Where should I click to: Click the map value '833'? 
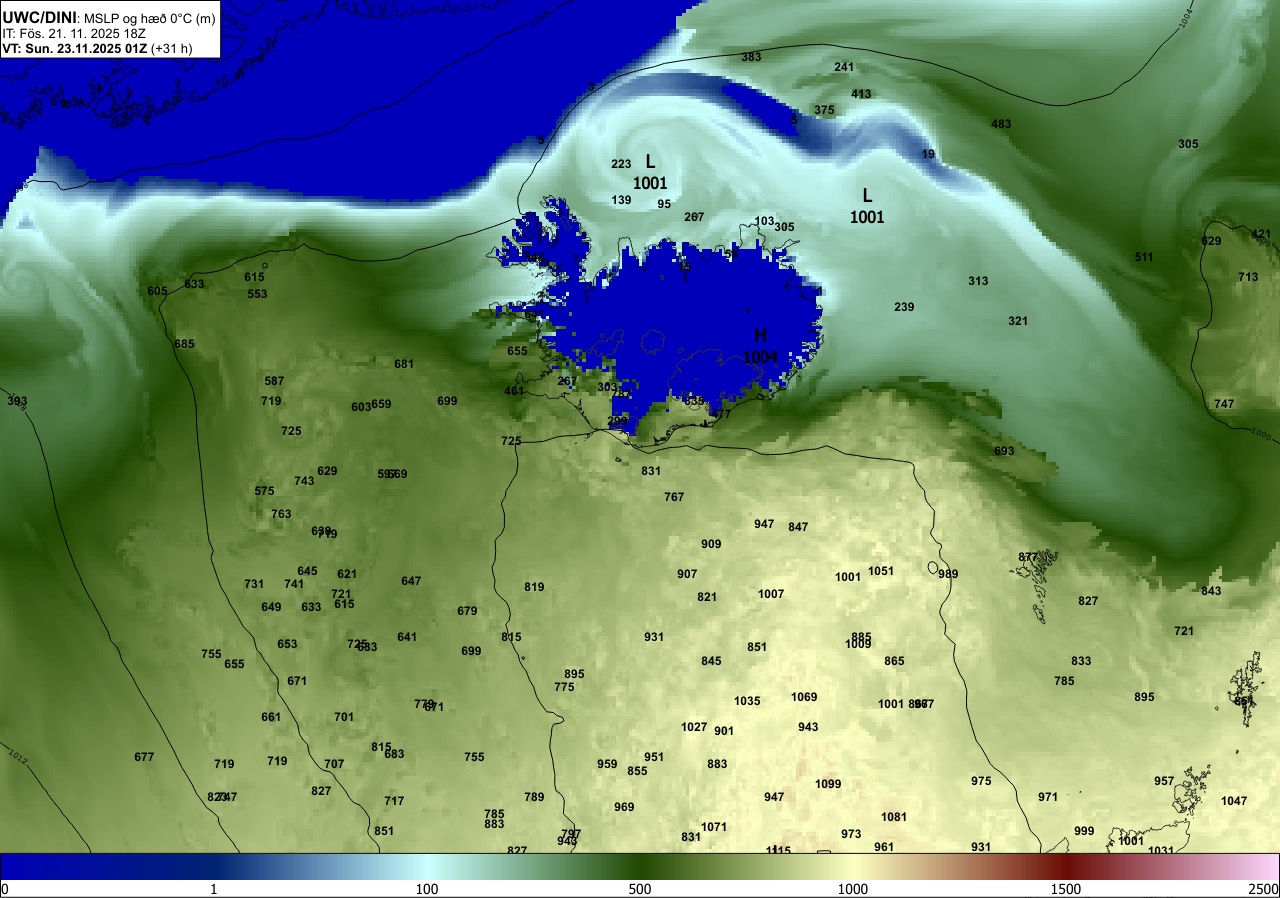tap(1081, 661)
